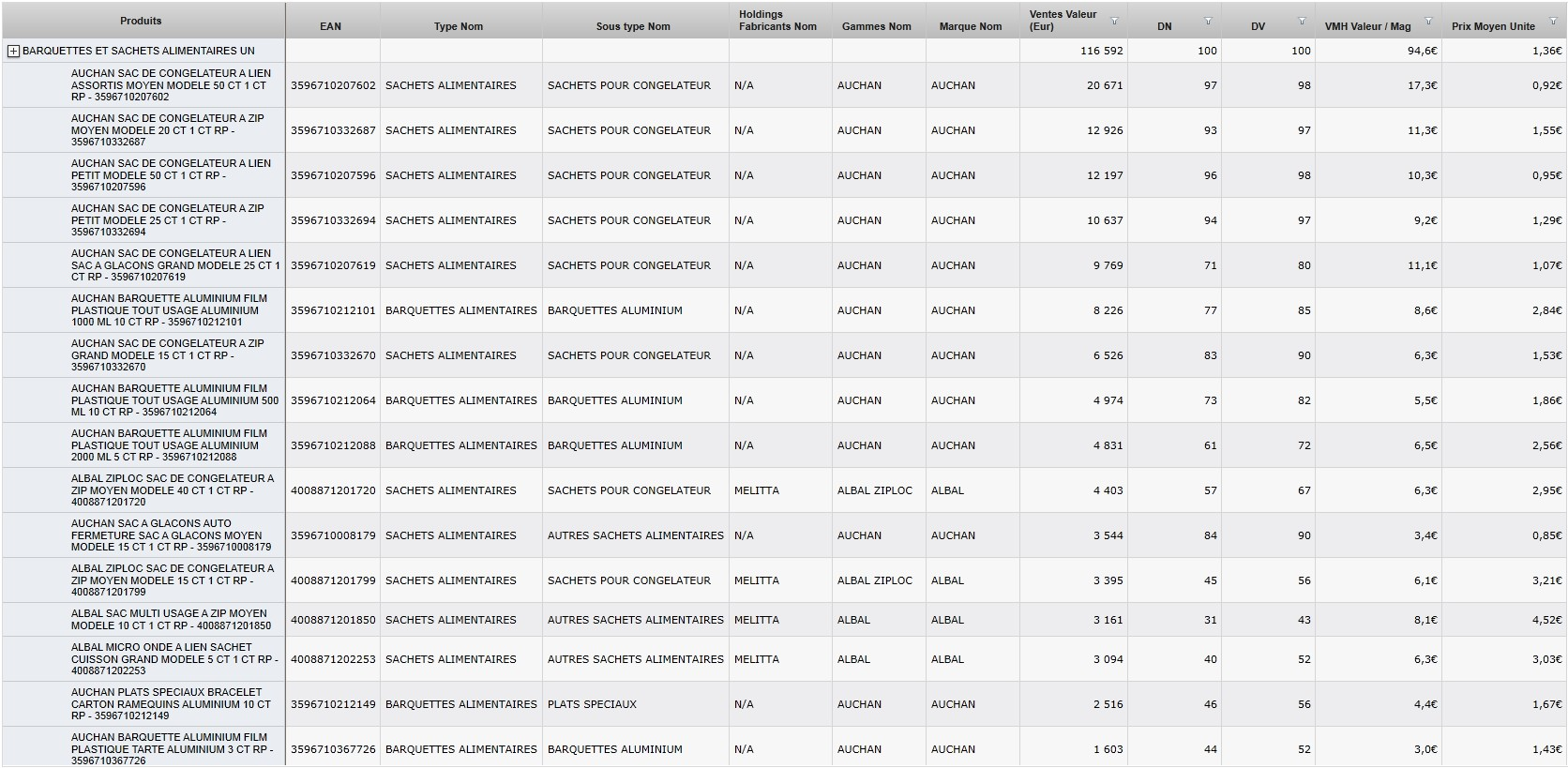Select AUCHAN ZIP MOYEN MODELE 20 CT product
The height and width of the screenshot is (768, 1568).
[168, 130]
